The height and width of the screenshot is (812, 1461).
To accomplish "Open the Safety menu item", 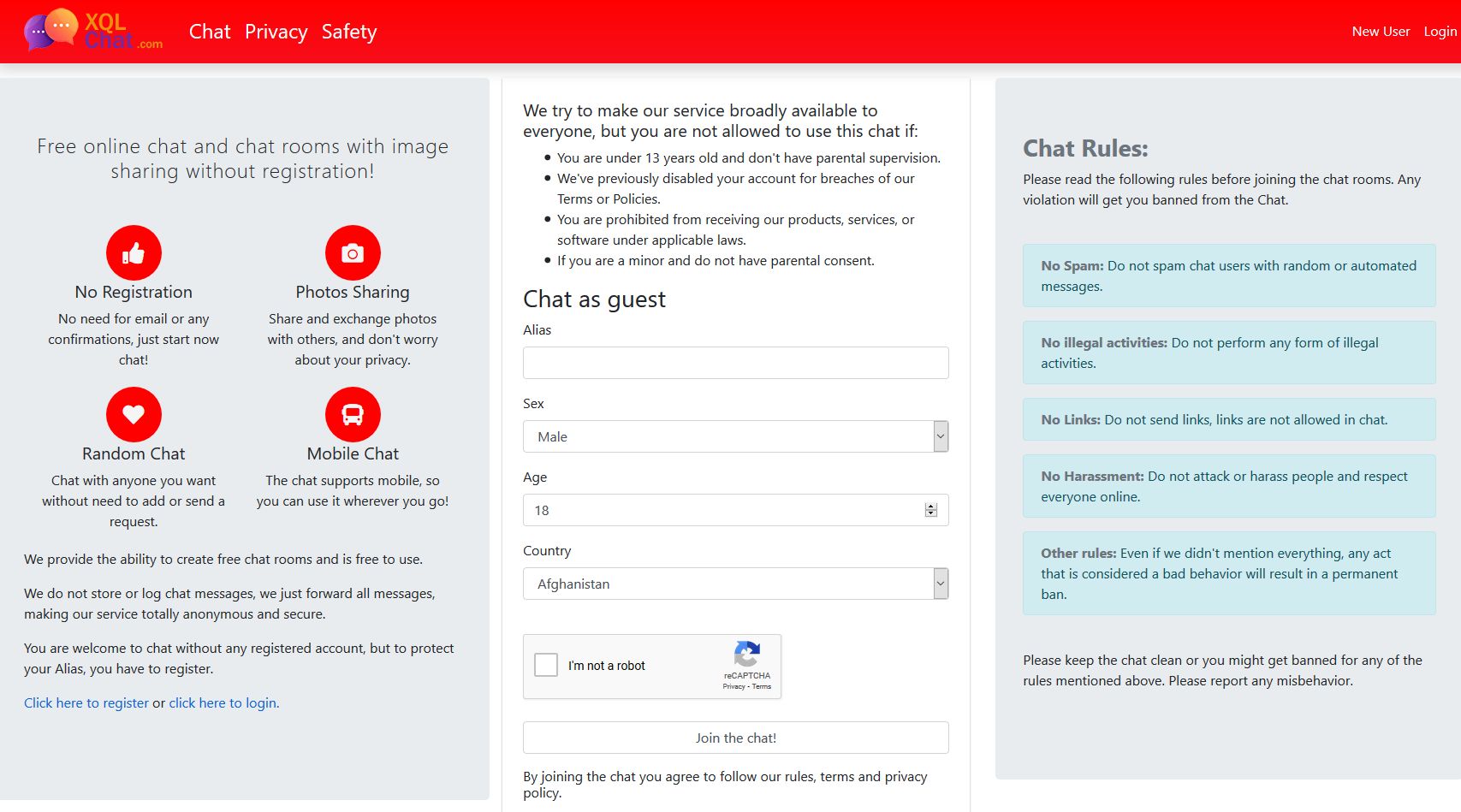I will (349, 32).
